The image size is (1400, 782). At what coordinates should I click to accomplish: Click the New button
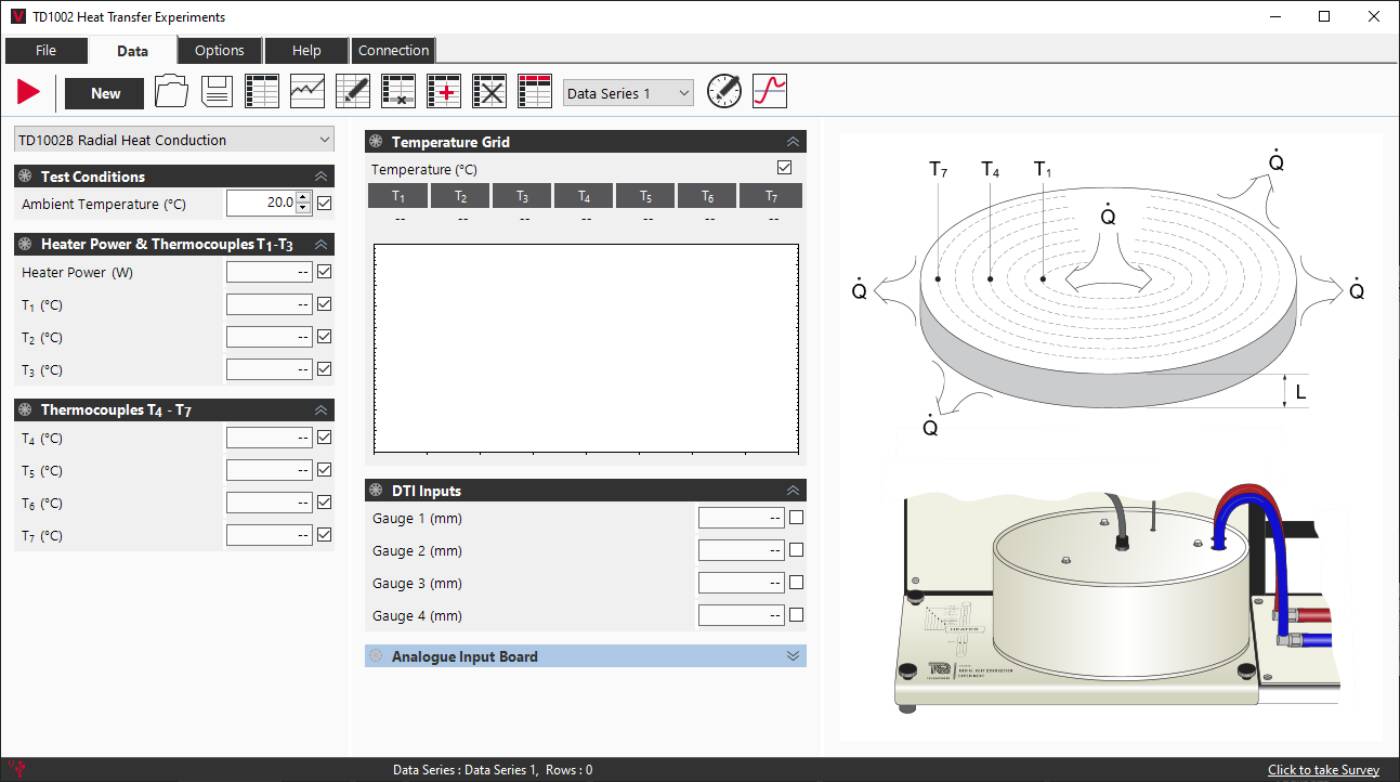(103, 93)
